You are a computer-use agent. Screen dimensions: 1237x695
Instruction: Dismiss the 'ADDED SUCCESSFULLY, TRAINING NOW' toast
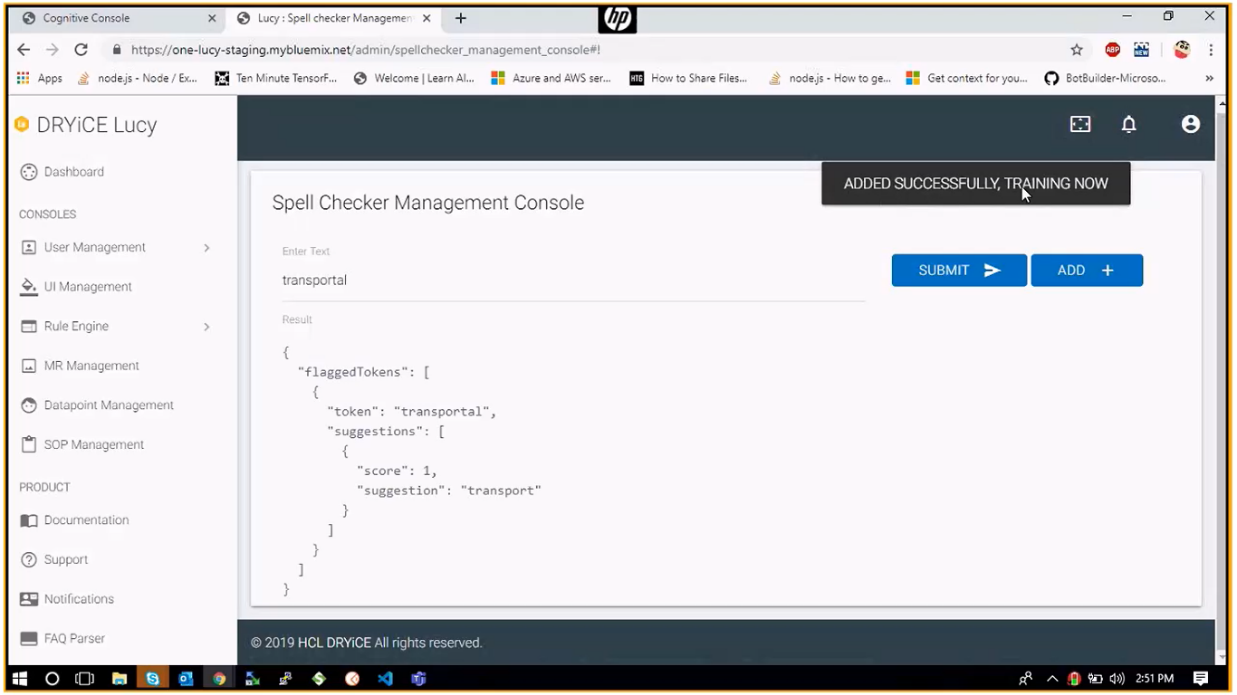976,184
